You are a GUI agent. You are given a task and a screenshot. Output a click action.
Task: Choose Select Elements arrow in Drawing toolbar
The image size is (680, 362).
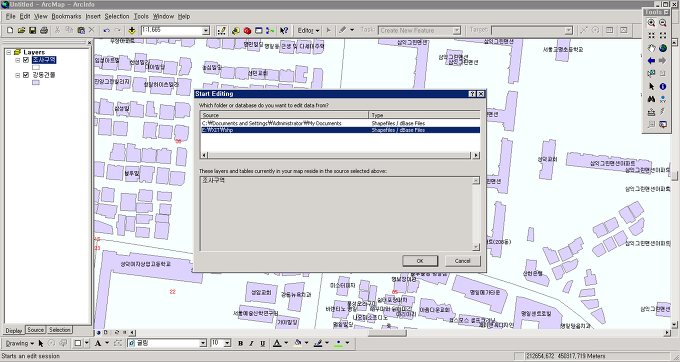click(41, 343)
